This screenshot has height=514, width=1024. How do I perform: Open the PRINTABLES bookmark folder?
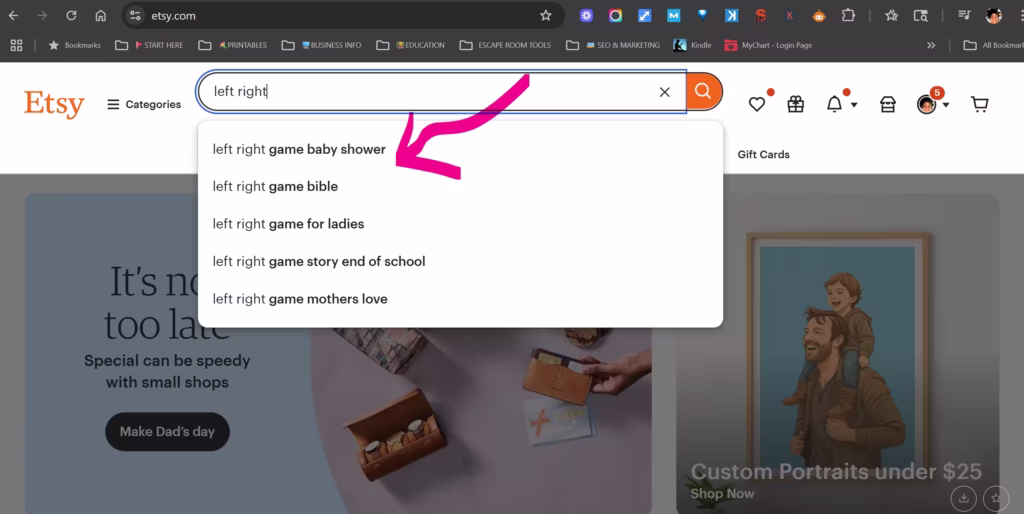pos(232,45)
